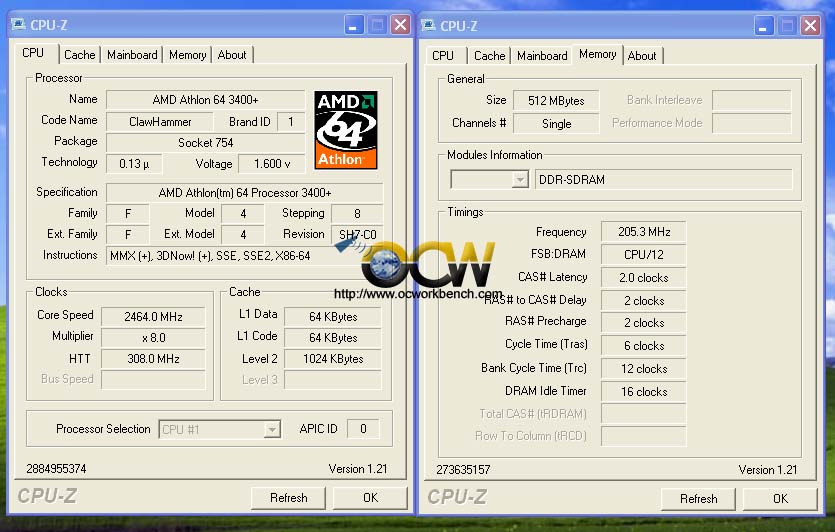This screenshot has width=835, height=532.
Task: Click the RAS# to CAS# Delay value
Action: coord(644,301)
